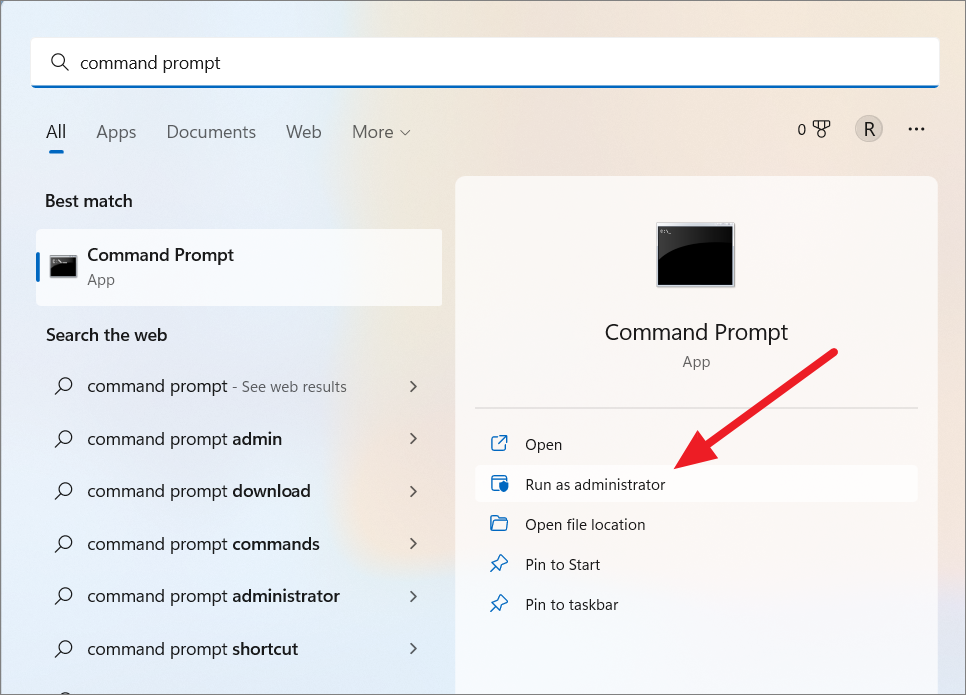The width and height of the screenshot is (966, 695).
Task: Select Run as administrator option
Action: click(696, 484)
